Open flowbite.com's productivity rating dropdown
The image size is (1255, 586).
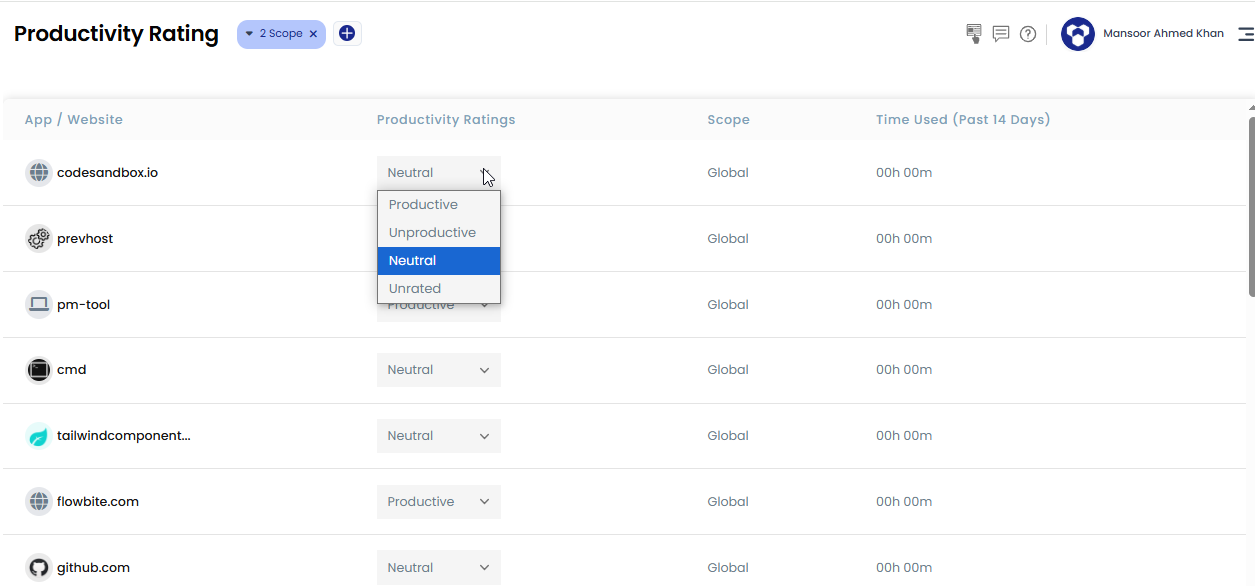click(438, 501)
